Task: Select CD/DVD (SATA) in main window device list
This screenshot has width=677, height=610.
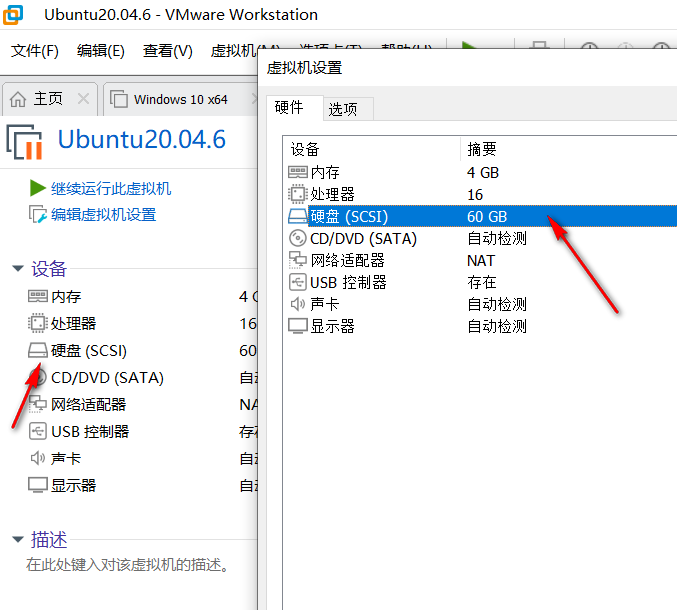Action: point(107,378)
